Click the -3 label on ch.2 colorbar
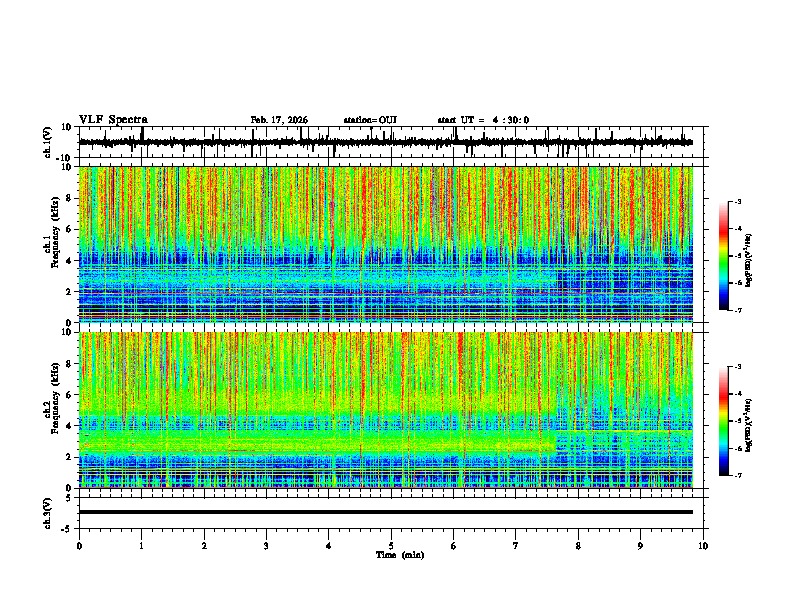Viewport: 792px width, 612px height. 738,367
